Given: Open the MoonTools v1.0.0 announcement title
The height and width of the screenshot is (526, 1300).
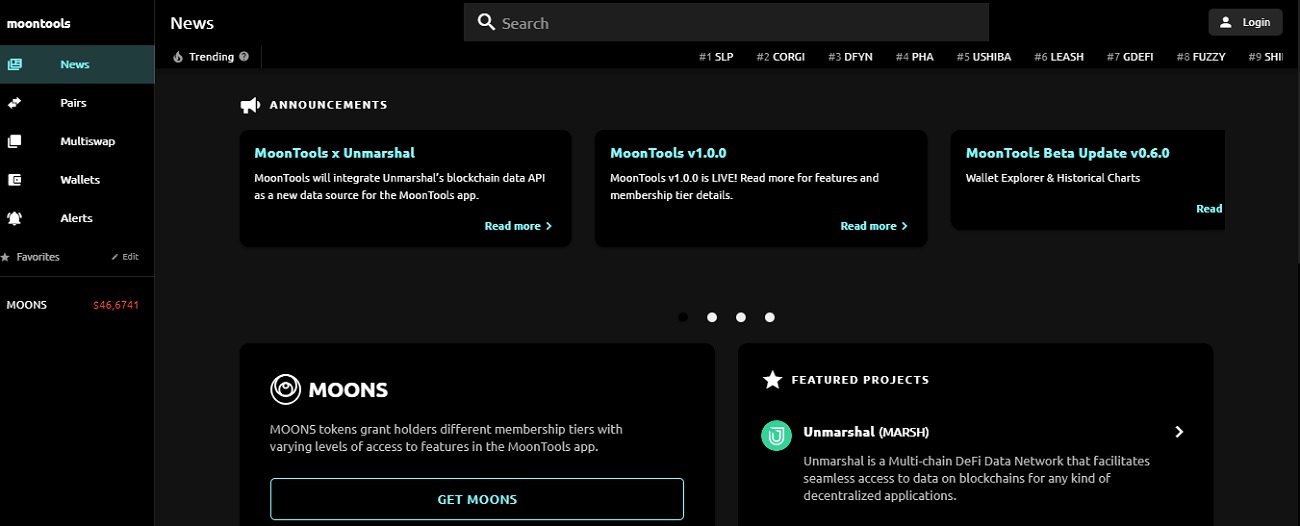Looking at the screenshot, I should click(x=668, y=153).
